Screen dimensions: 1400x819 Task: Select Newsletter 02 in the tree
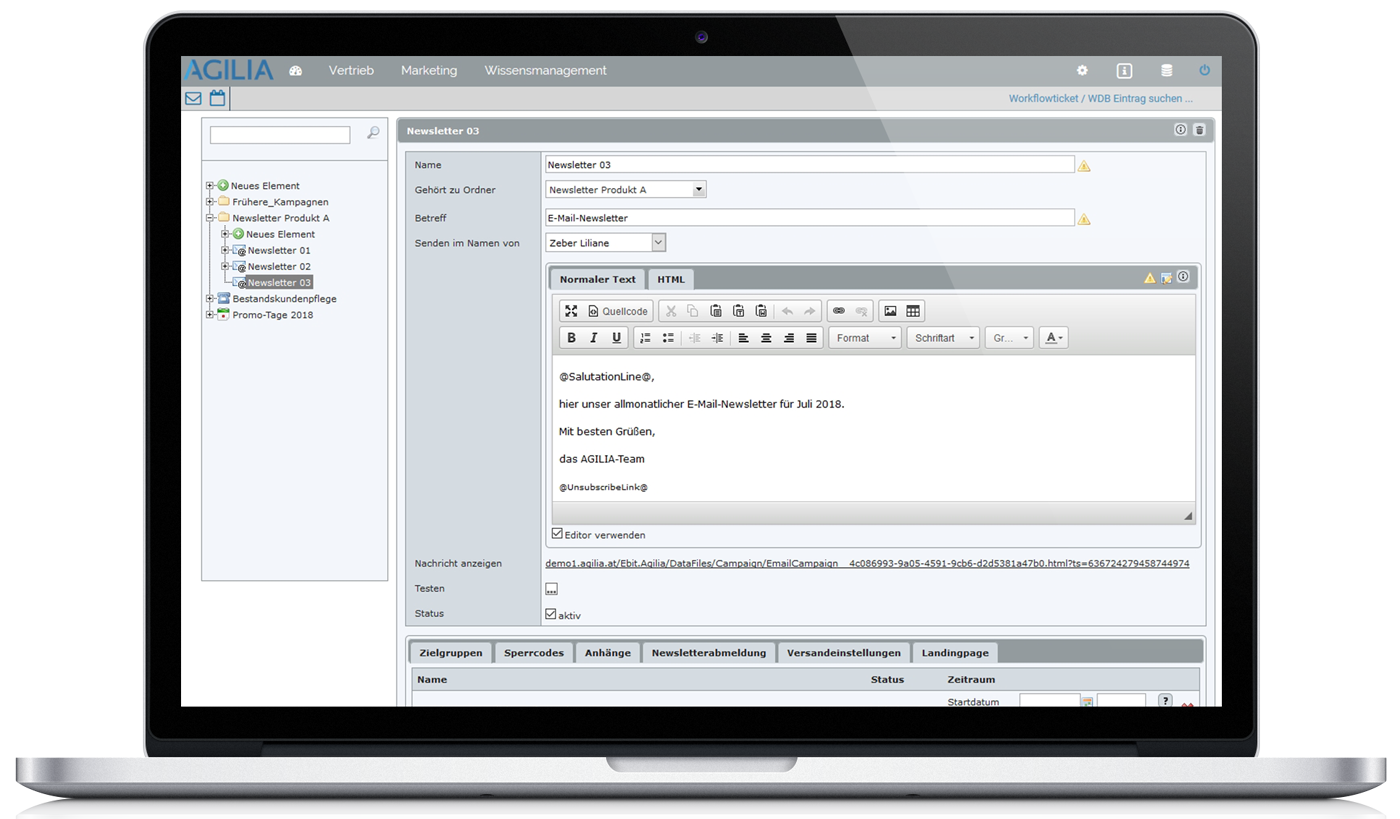[x=279, y=267]
